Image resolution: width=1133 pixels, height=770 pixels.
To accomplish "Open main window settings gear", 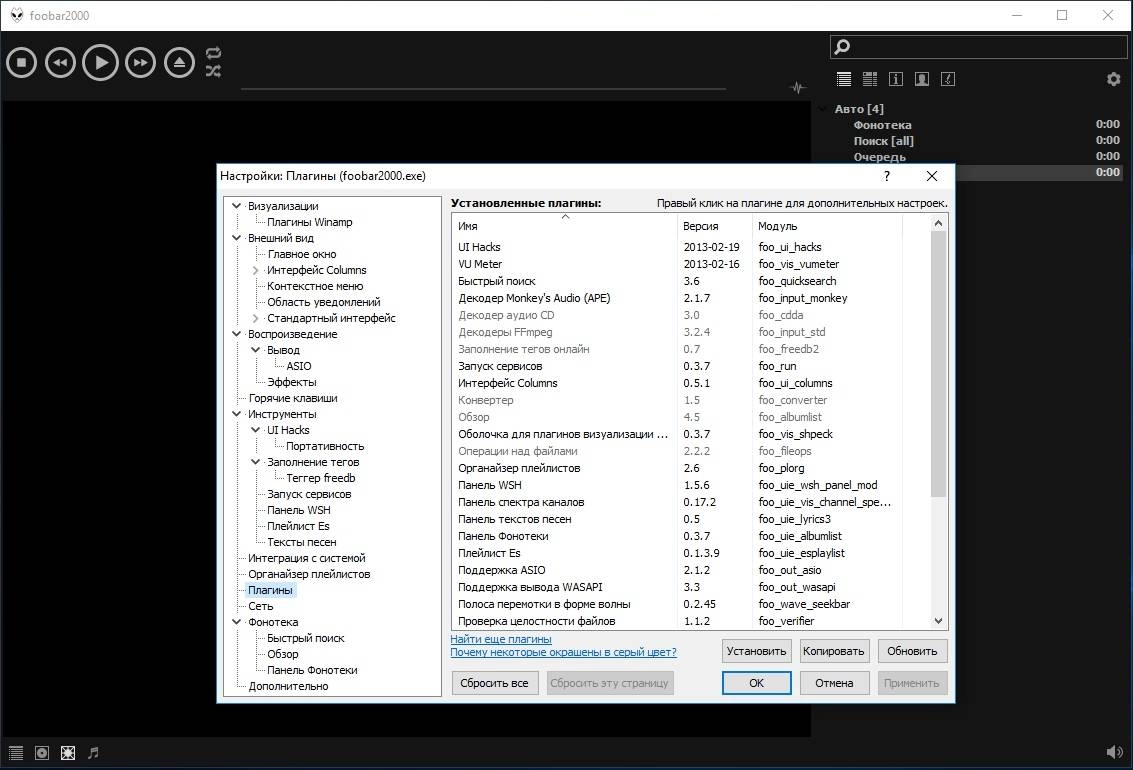I will [1113, 79].
